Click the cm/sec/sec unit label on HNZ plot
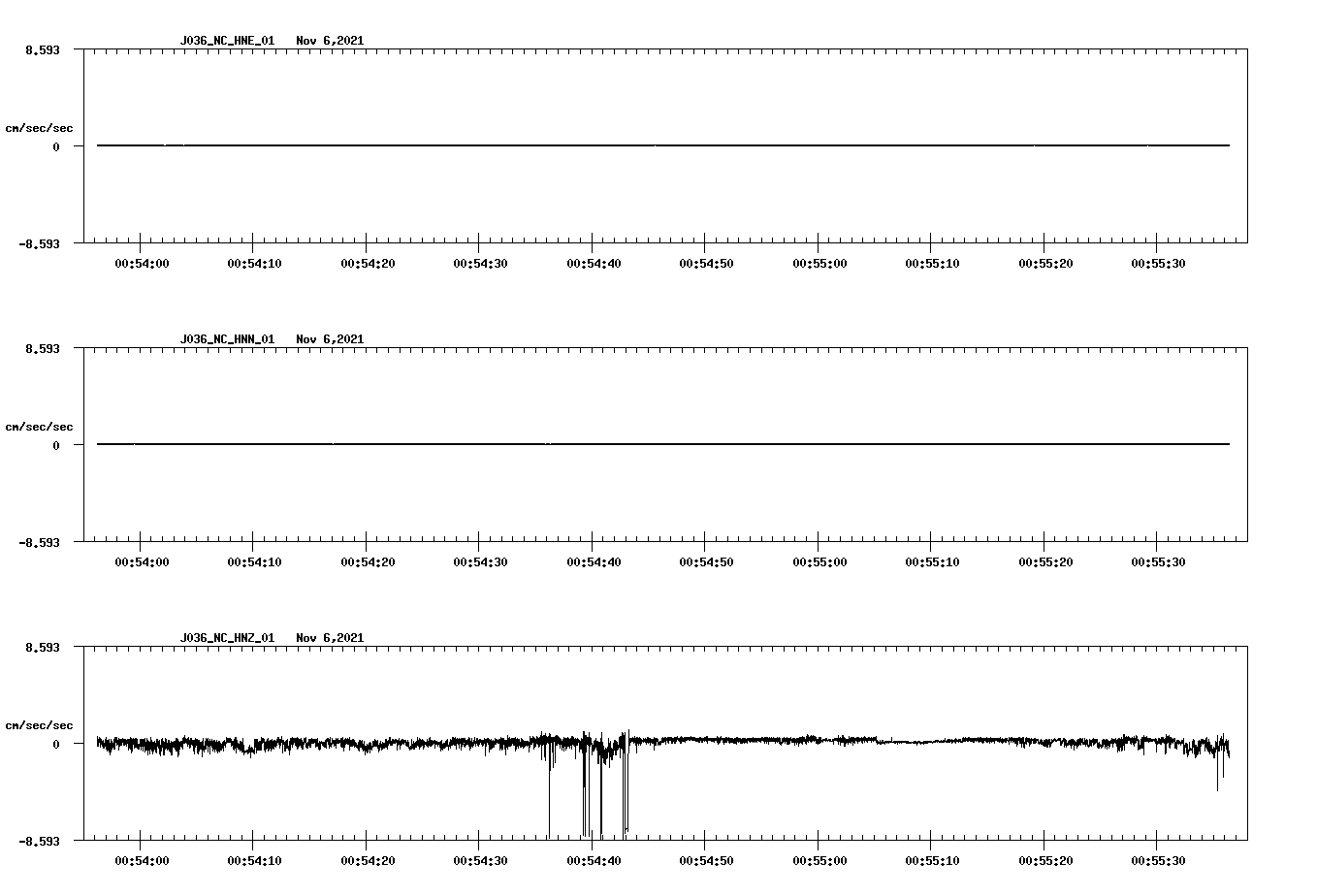The image size is (1317, 896). (x=39, y=725)
